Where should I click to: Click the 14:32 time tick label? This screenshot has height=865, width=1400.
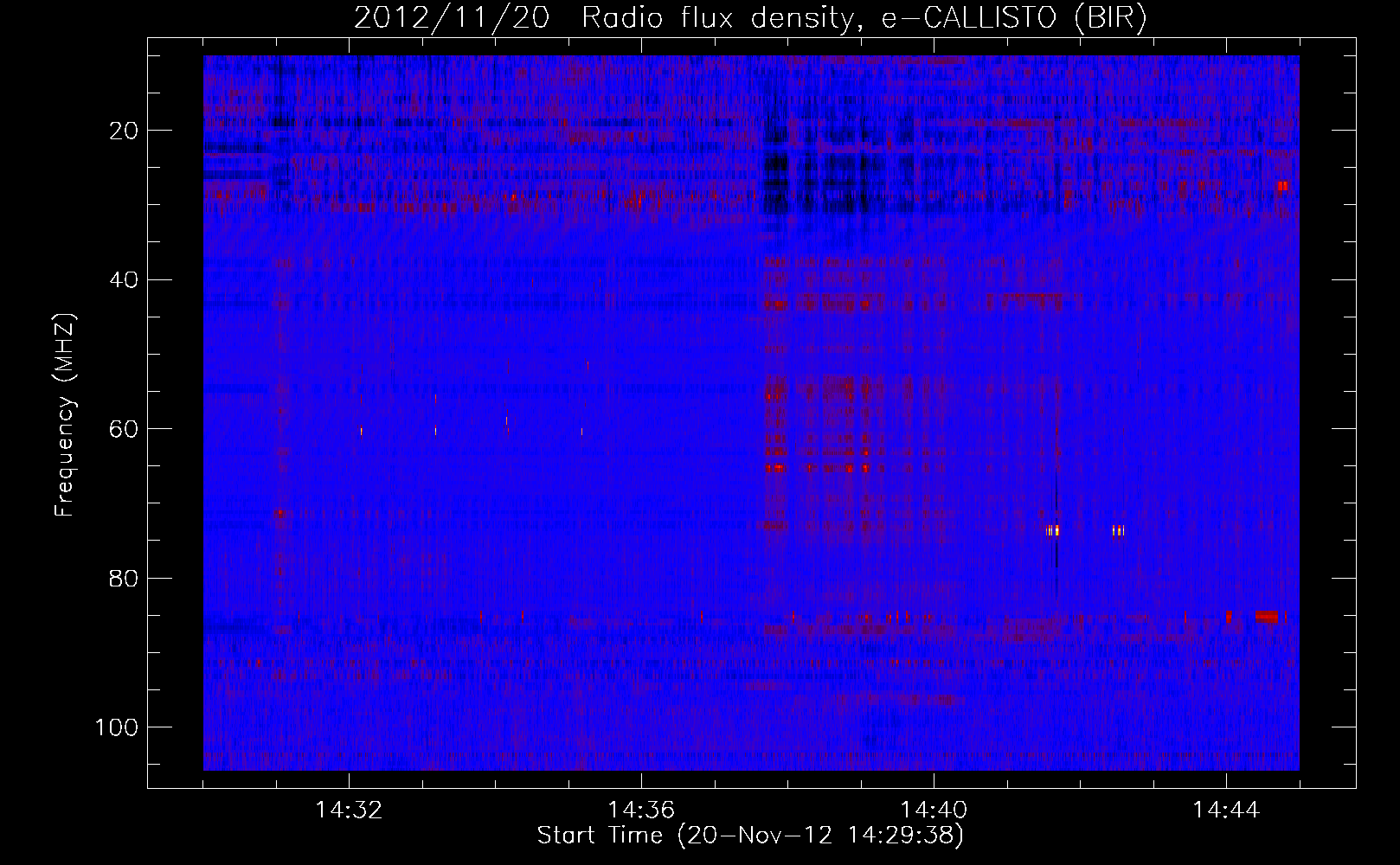click(350, 811)
